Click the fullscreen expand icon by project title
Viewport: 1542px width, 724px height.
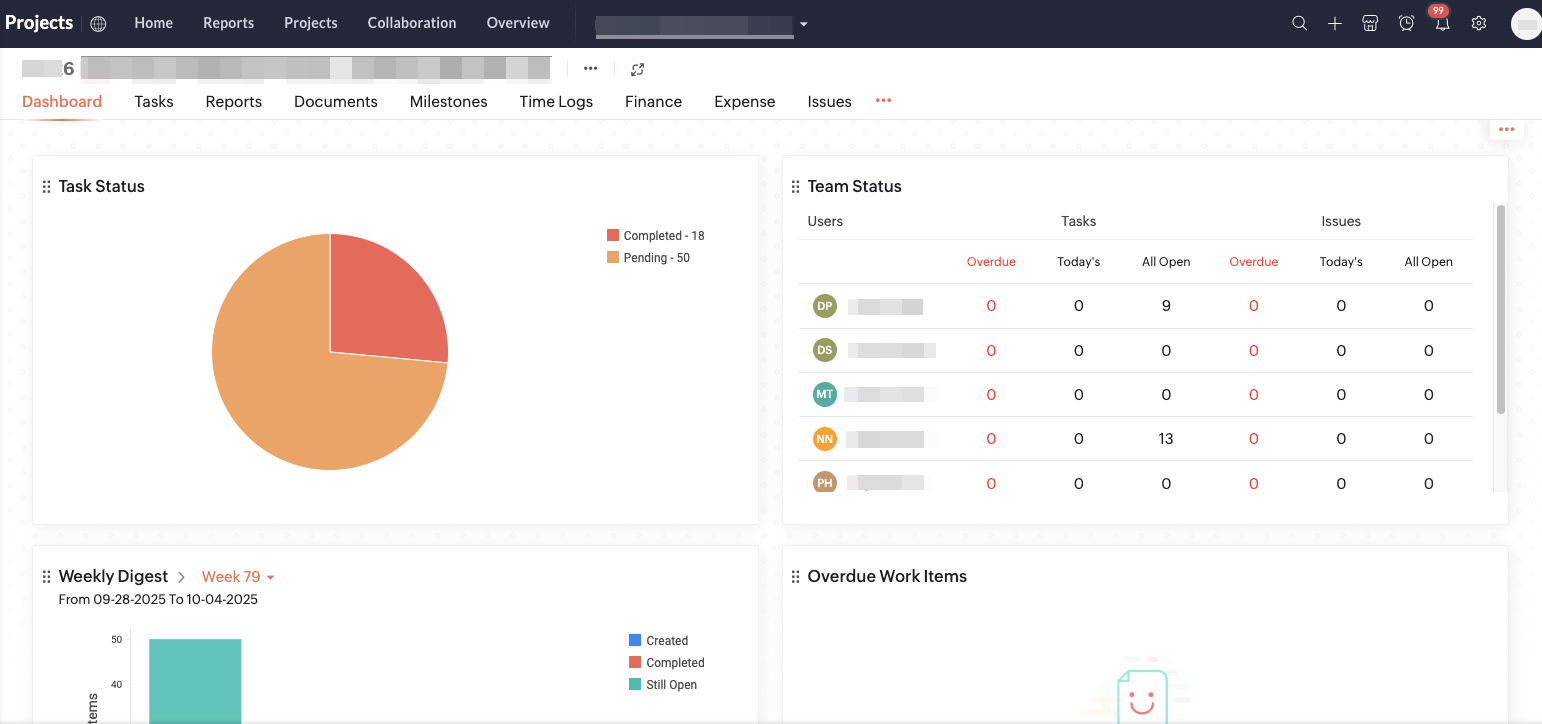coord(637,69)
